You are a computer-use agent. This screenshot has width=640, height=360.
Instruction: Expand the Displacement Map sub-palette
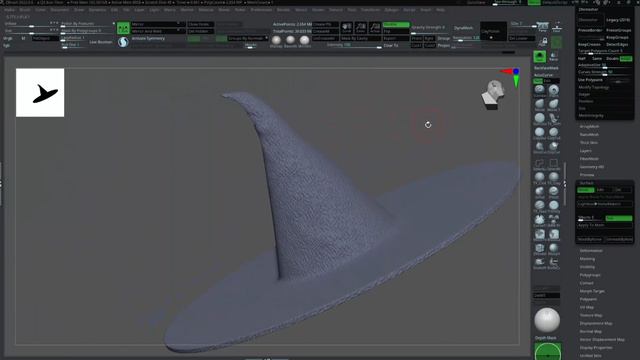tap(596, 323)
